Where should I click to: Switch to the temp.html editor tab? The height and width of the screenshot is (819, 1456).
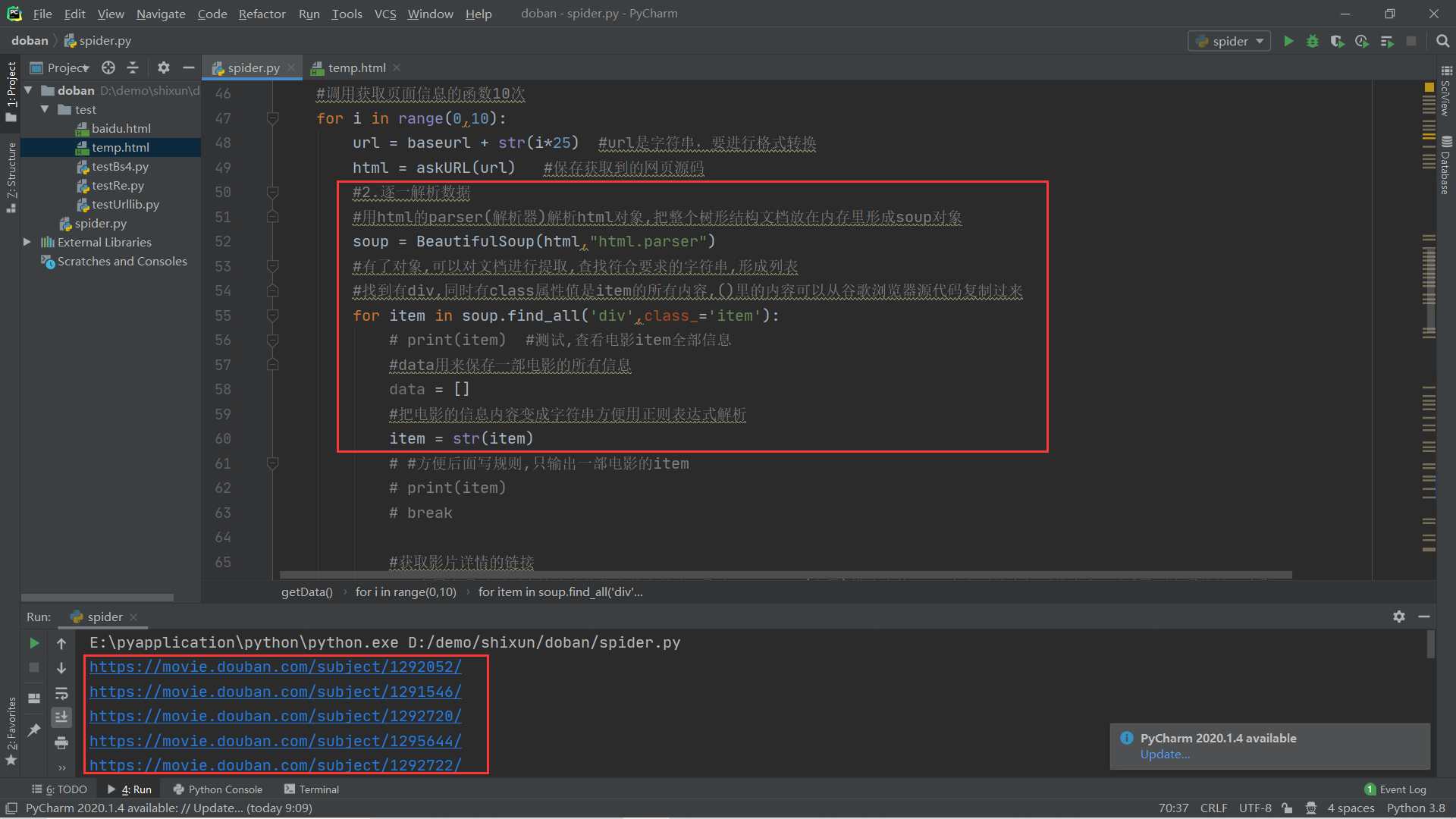coord(356,67)
